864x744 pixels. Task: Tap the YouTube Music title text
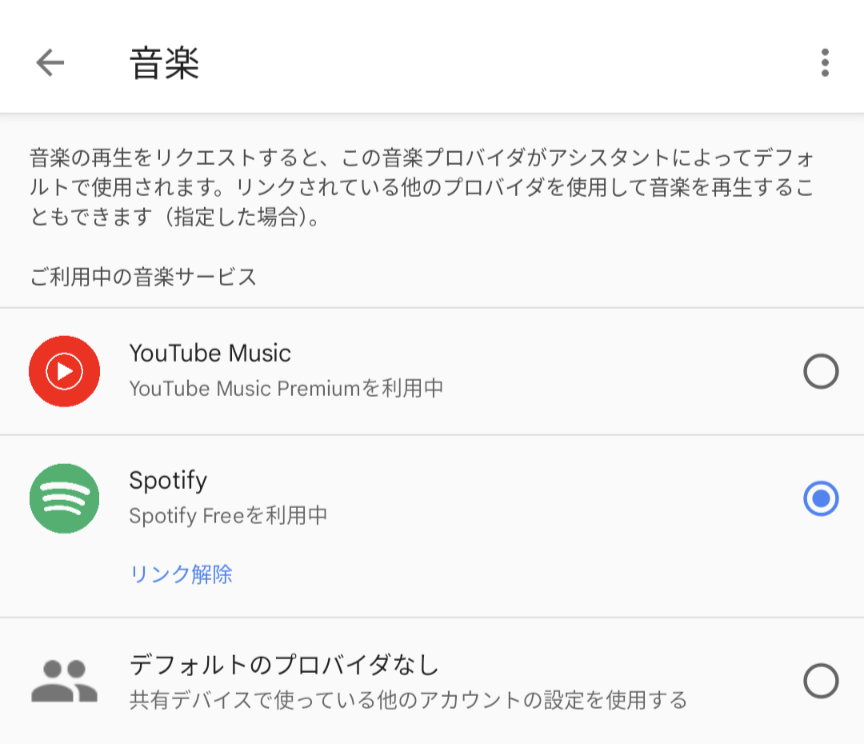(210, 353)
